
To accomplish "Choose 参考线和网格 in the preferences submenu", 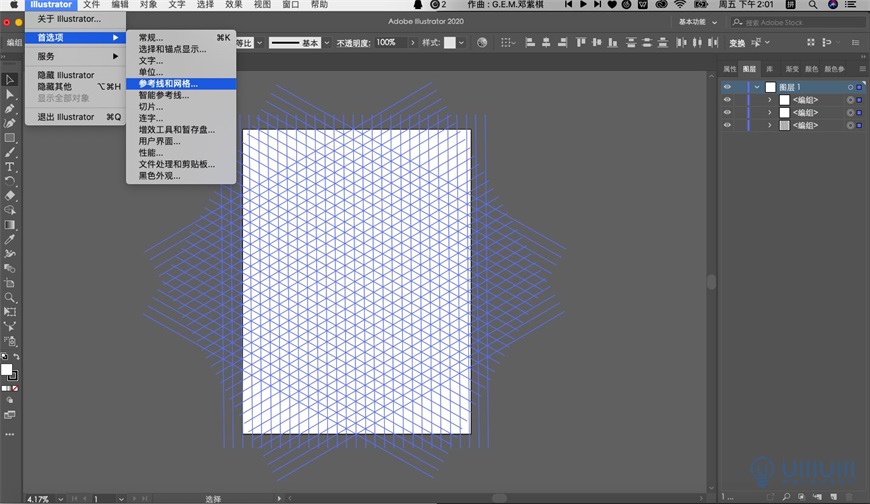I will pyautogui.click(x=168, y=84).
